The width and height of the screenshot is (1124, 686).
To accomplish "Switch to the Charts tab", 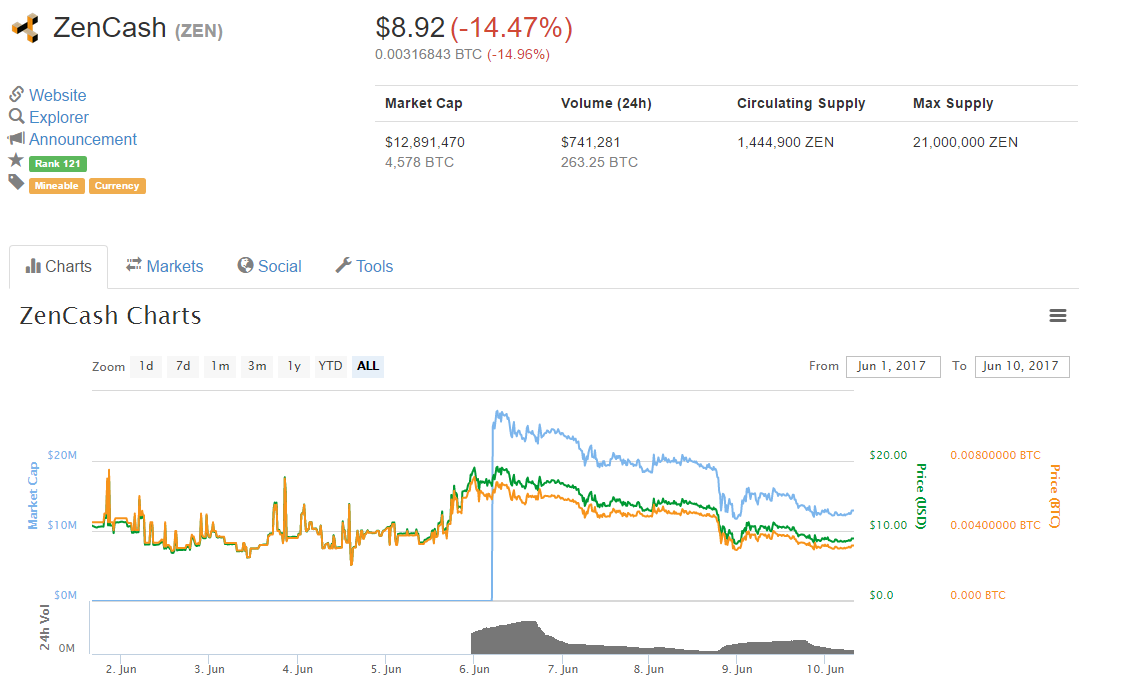I will pos(59,267).
